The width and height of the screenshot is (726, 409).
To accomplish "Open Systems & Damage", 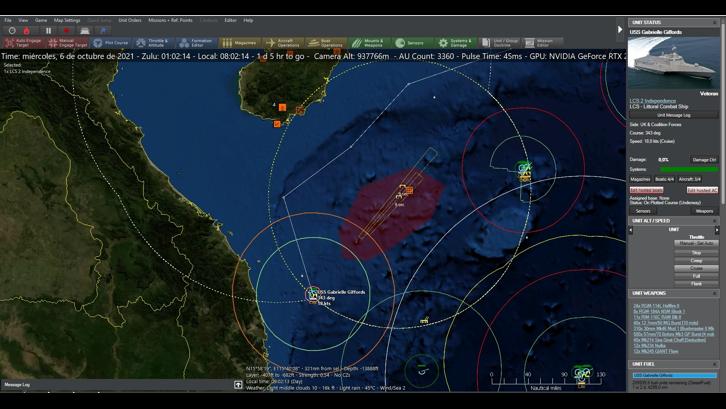I will 455,43.
